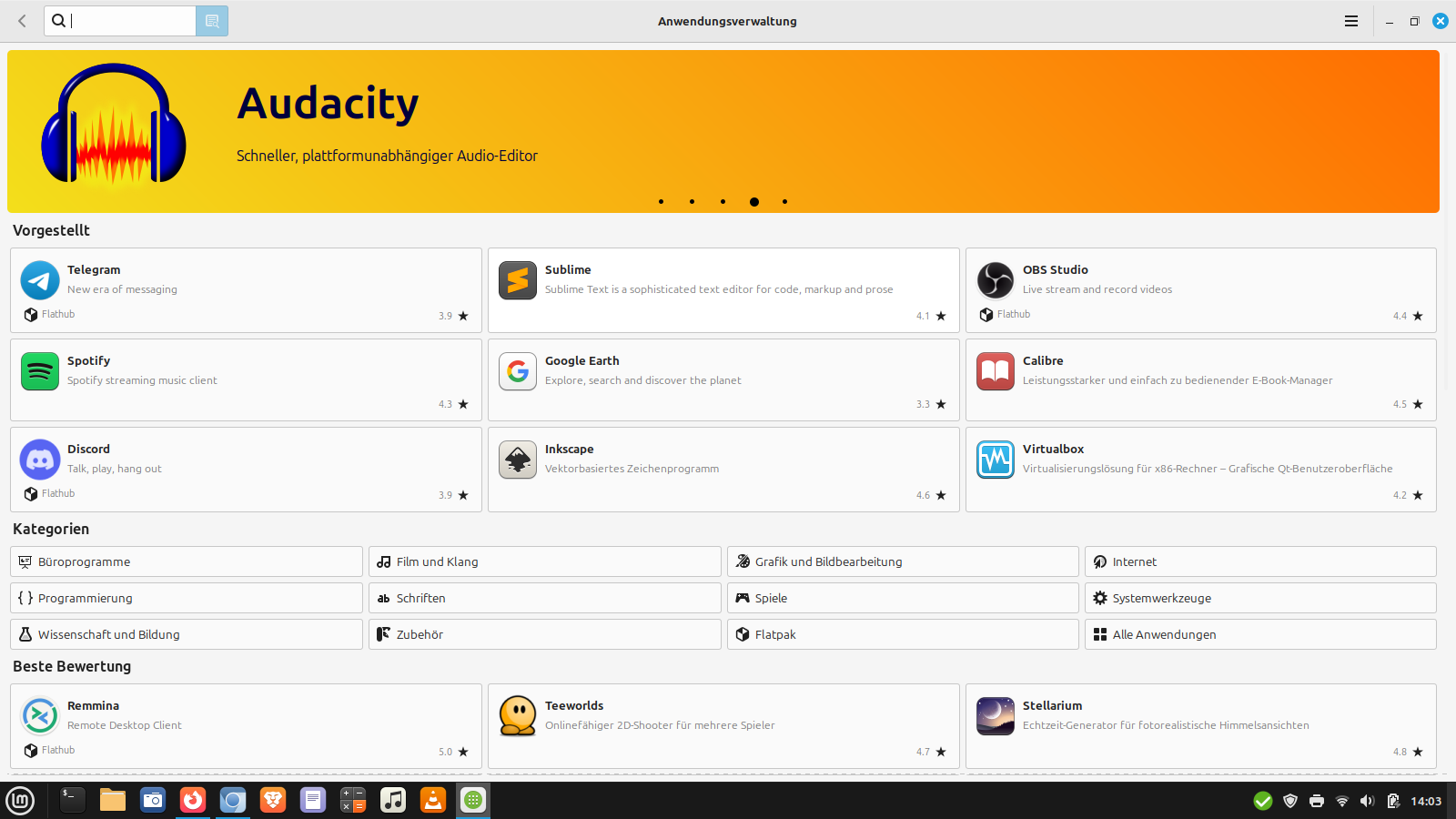The width and height of the screenshot is (1456, 819).
Task: Click the 14:03 clock in the tray
Action: click(1426, 801)
